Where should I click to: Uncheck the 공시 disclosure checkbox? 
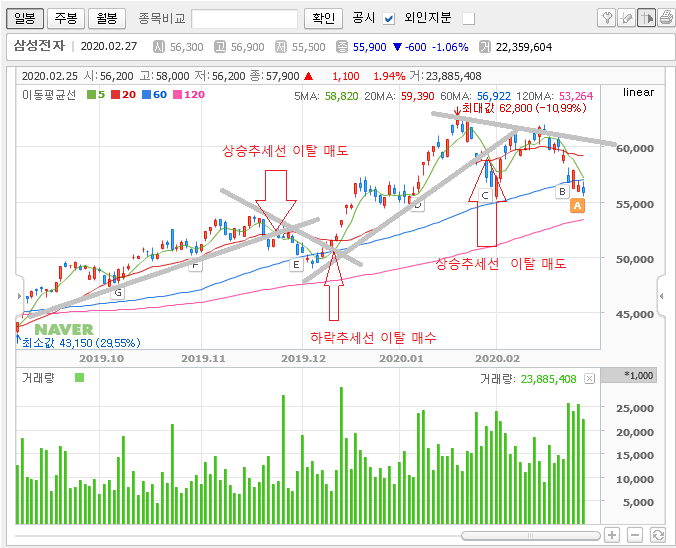point(389,19)
